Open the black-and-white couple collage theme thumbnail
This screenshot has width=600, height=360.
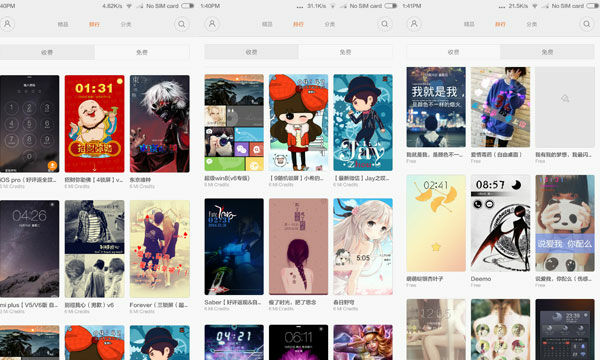click(95, 249)
